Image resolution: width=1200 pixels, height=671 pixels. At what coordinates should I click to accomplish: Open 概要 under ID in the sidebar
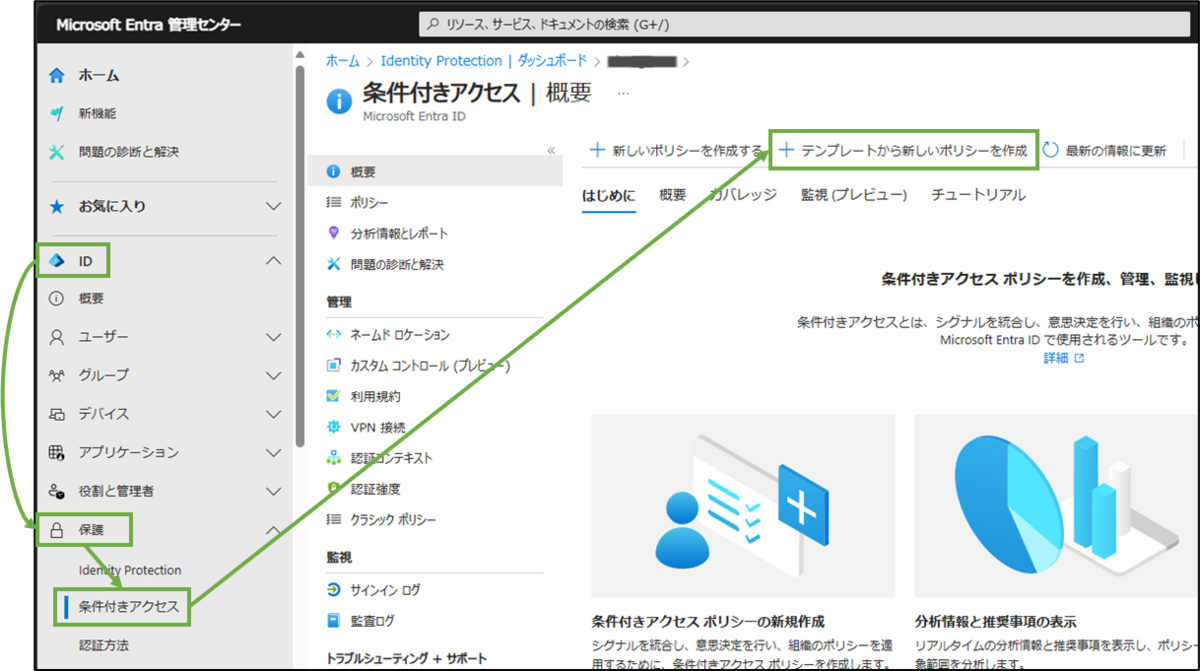[91, 298]
